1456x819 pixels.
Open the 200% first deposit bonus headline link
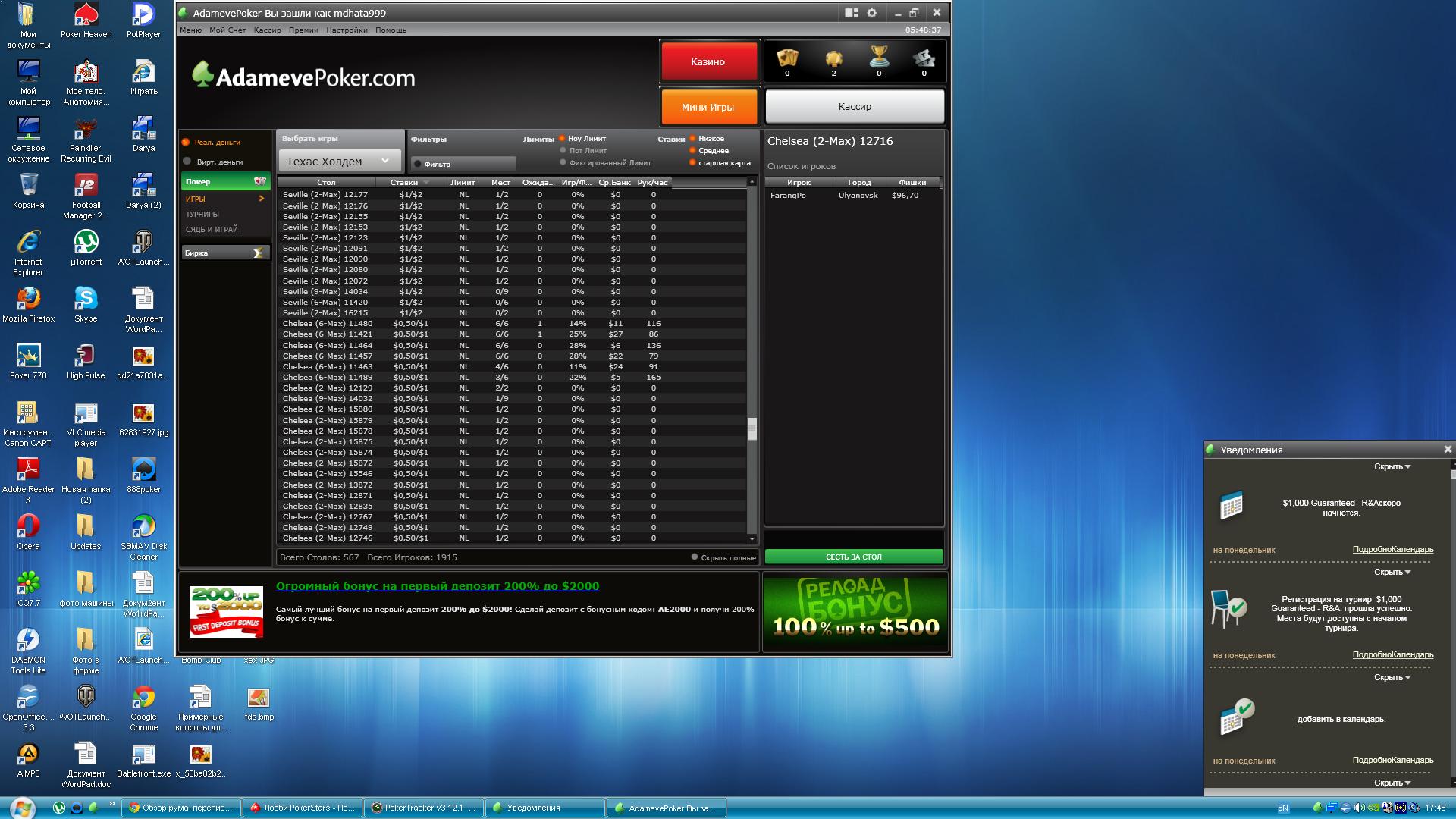pos(438,586)
